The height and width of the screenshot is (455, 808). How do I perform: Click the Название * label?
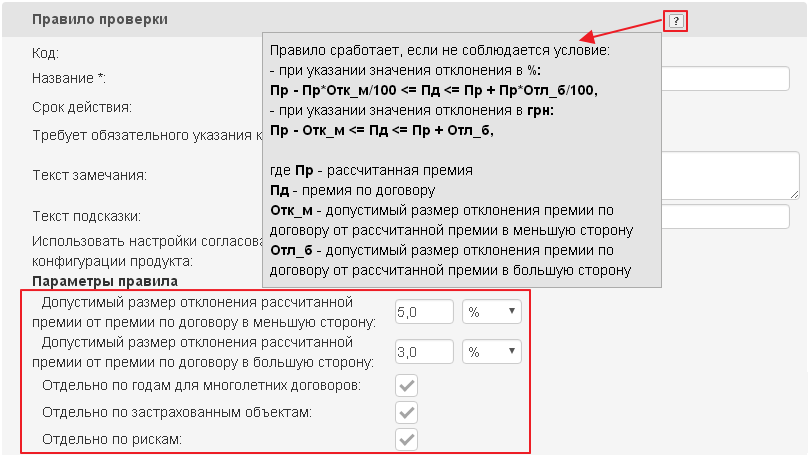[x=69, y=78]
